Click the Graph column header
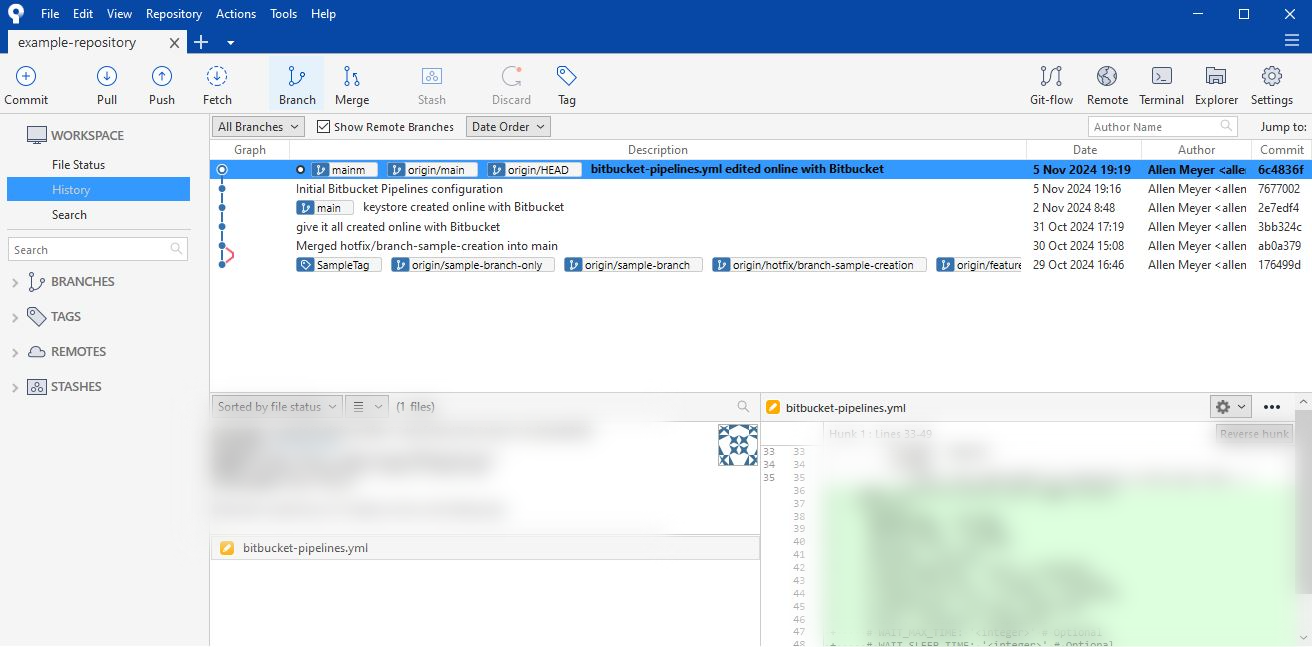 (x=250, y=150)
